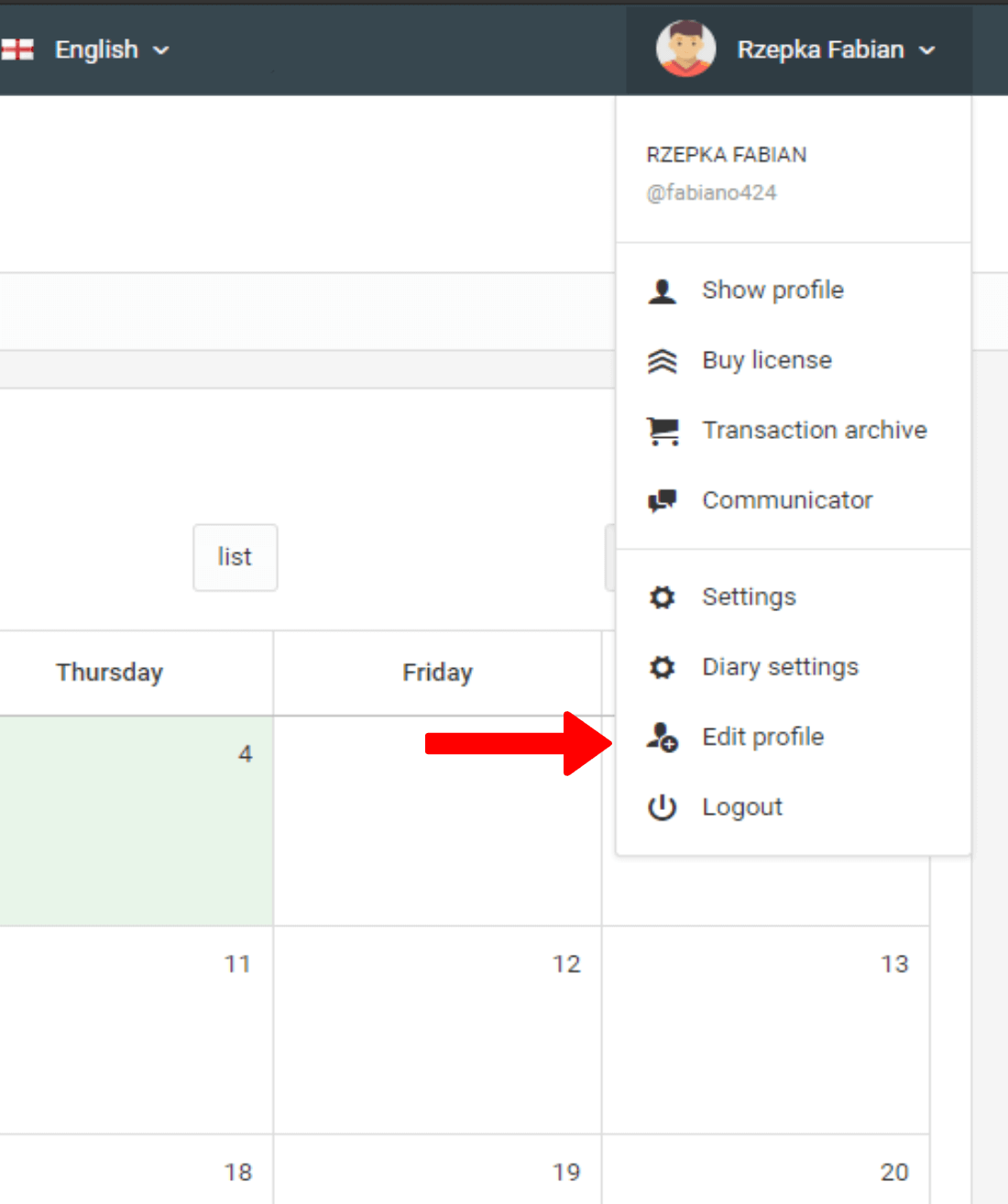Open Transaction archive from the menu

(x=814, y=431)
